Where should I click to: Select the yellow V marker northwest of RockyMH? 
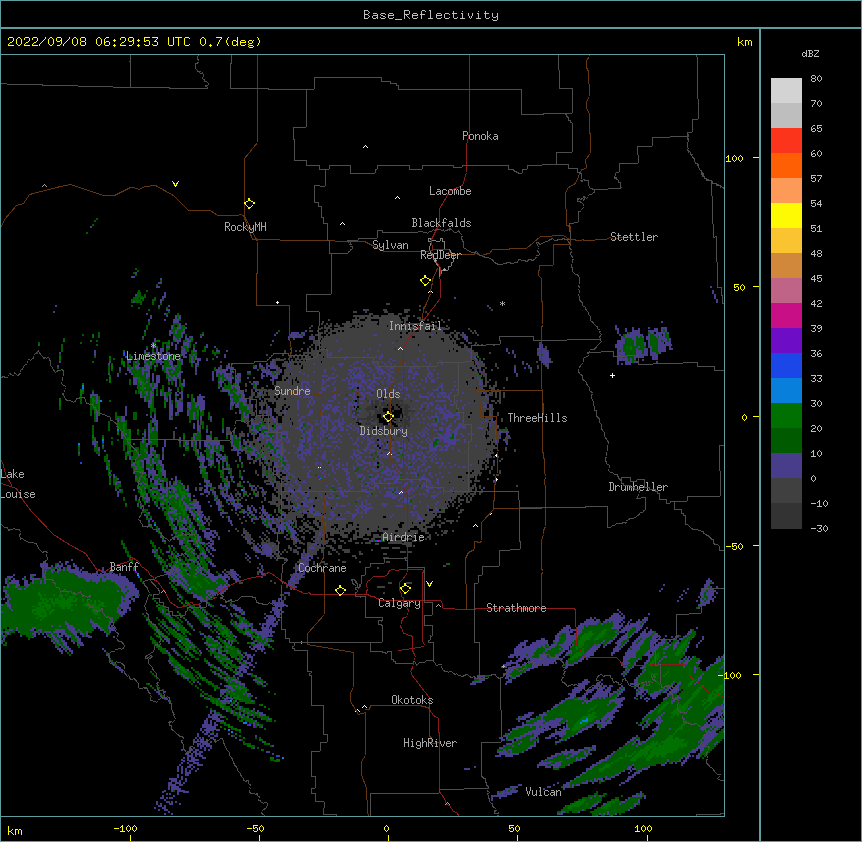(x=175, y=184)
